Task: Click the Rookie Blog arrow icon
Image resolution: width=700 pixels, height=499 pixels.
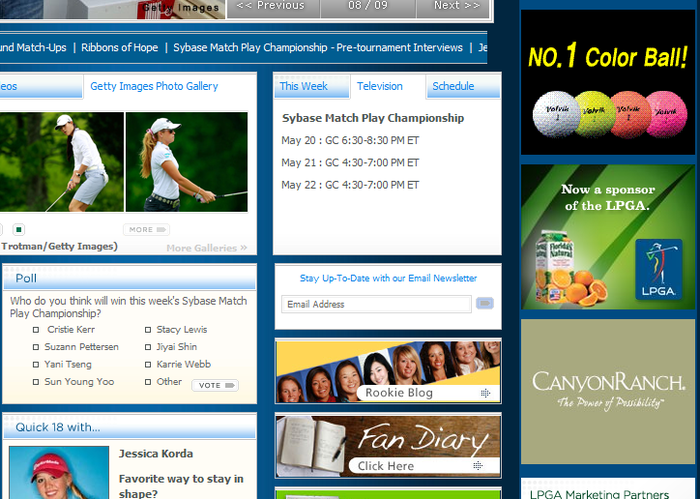Action: point(486,393)
